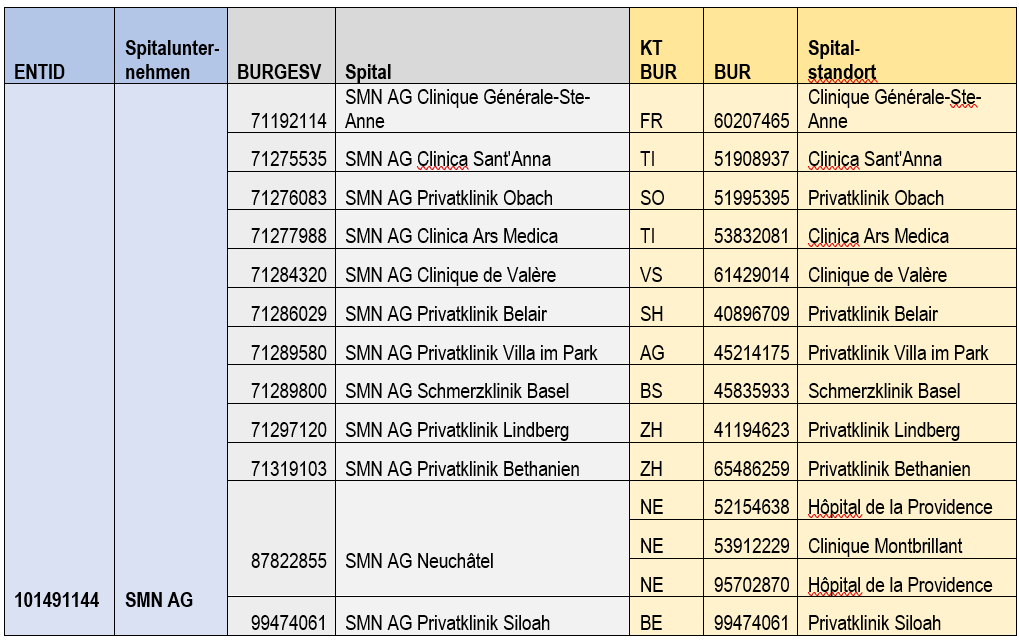Click the SMN AG Neuchâtel cell
1019x640 pixels.
tap(482, 539)
